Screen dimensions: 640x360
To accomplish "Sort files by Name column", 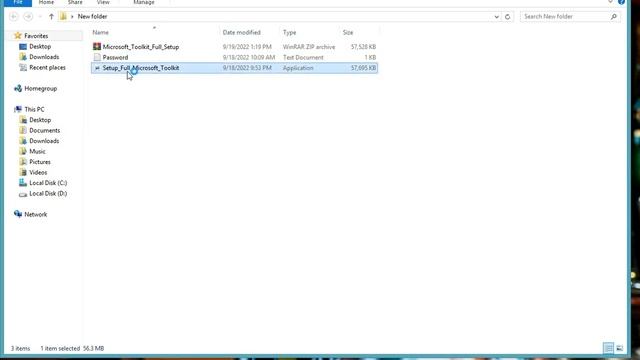I will (100, 32).
